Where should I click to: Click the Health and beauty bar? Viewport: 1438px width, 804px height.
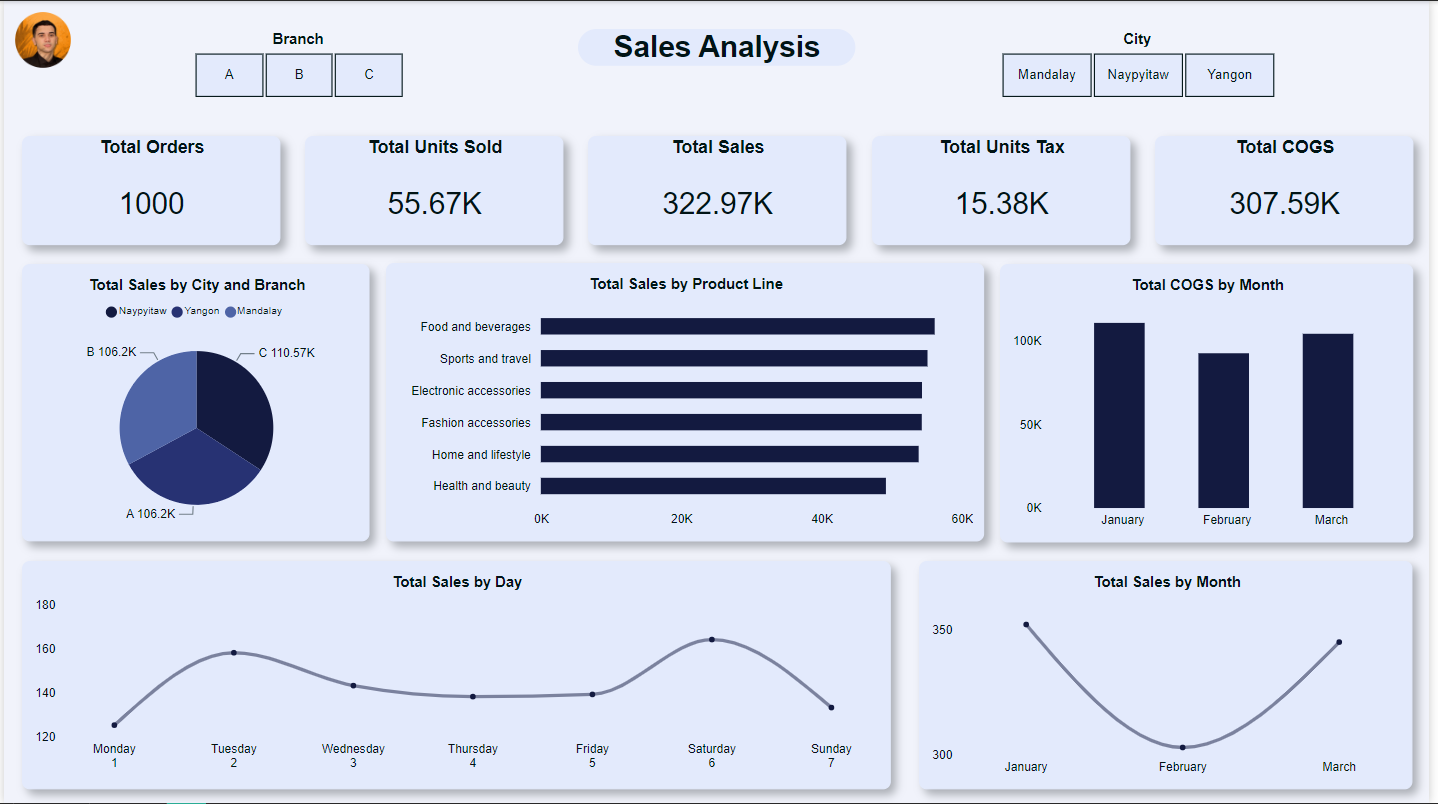(713, 486)
